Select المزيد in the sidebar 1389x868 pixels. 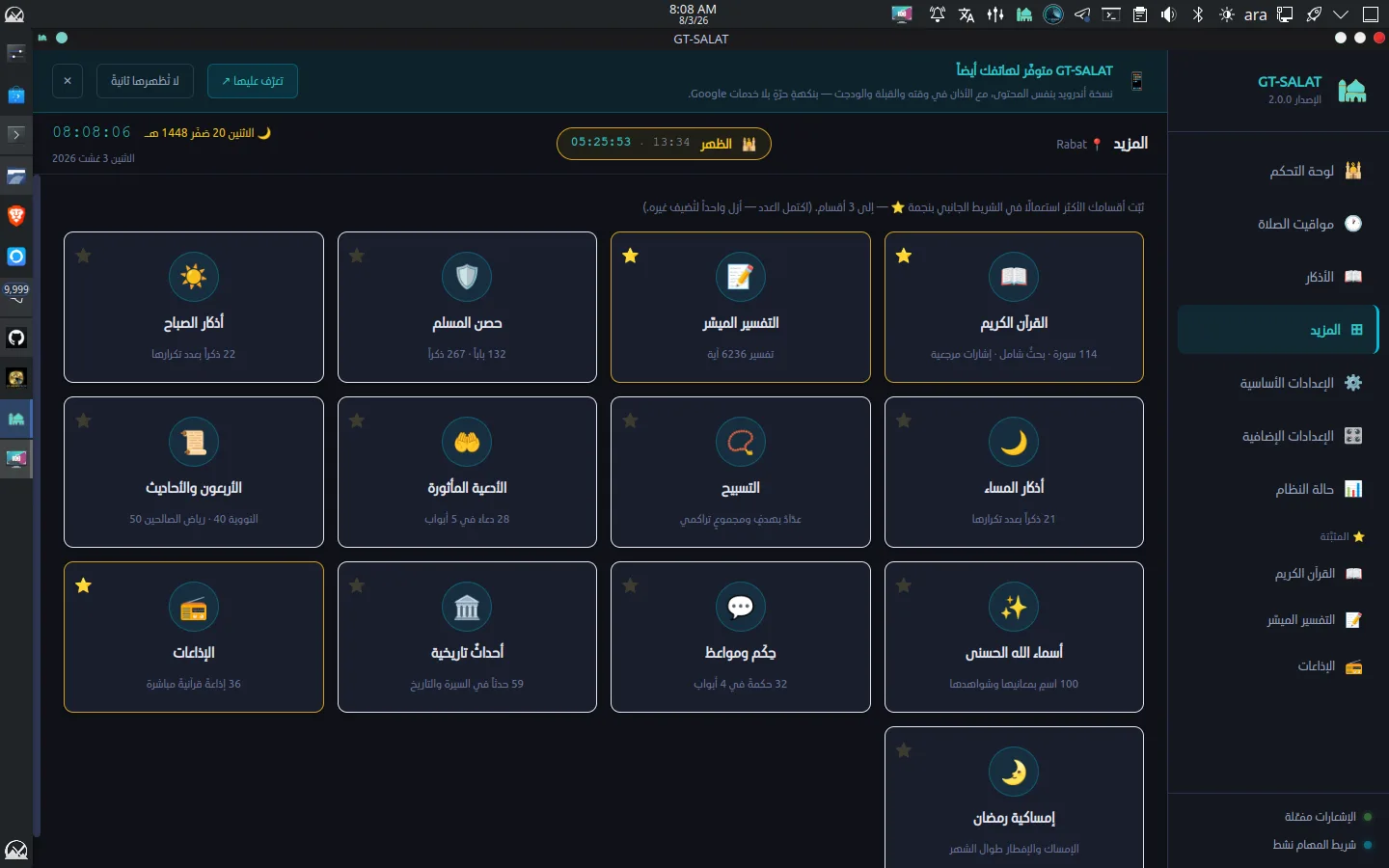[1278, 330]
